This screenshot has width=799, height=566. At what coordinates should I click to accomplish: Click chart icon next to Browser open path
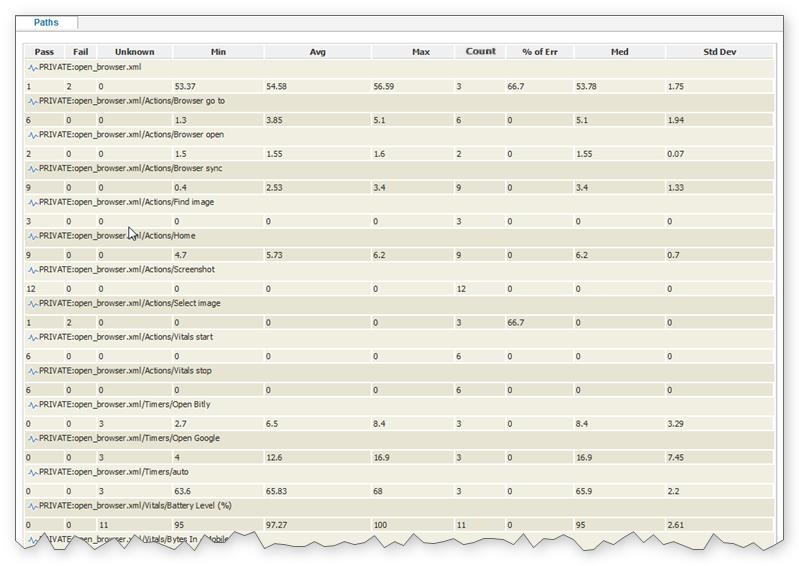[32, 135]
